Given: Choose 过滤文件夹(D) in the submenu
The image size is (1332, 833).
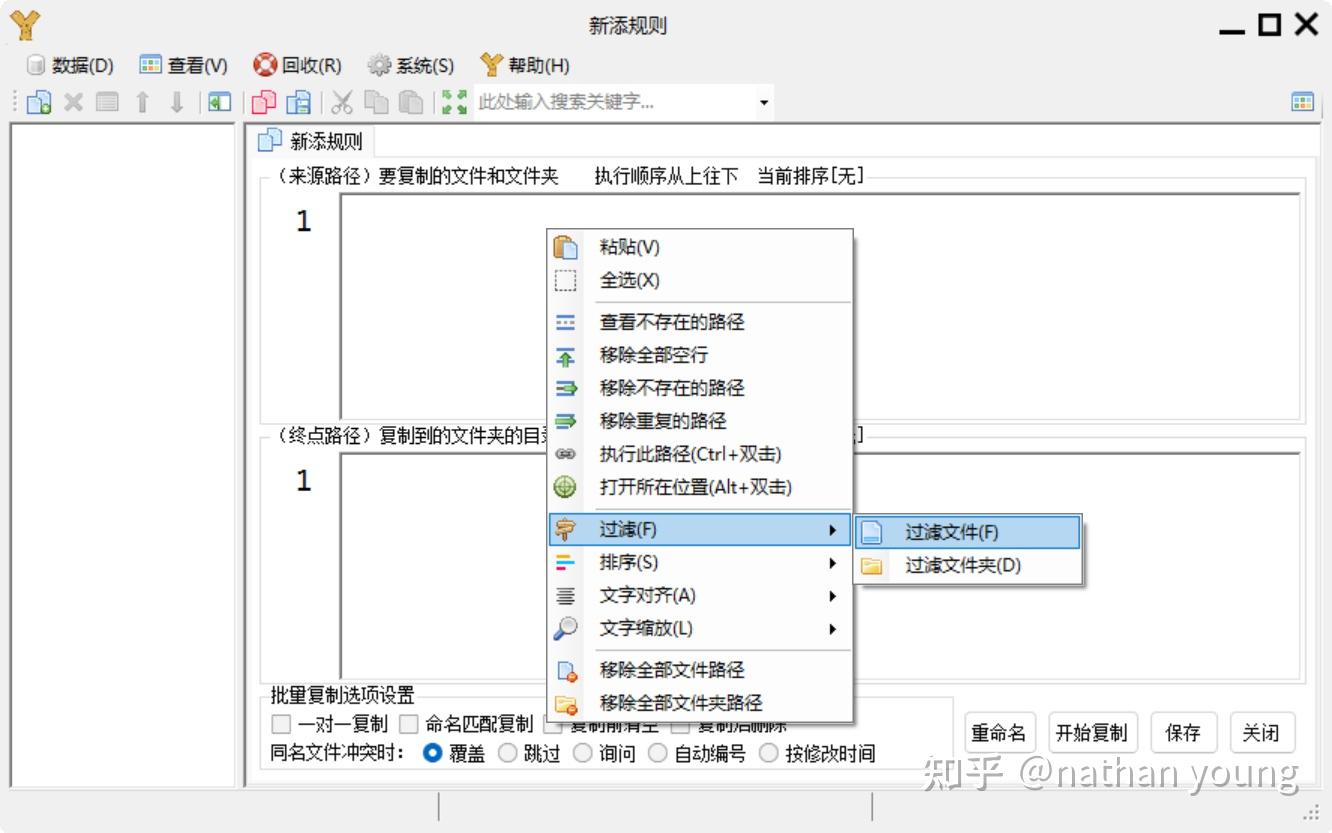Looking at the screenshot, I should 968,566.
